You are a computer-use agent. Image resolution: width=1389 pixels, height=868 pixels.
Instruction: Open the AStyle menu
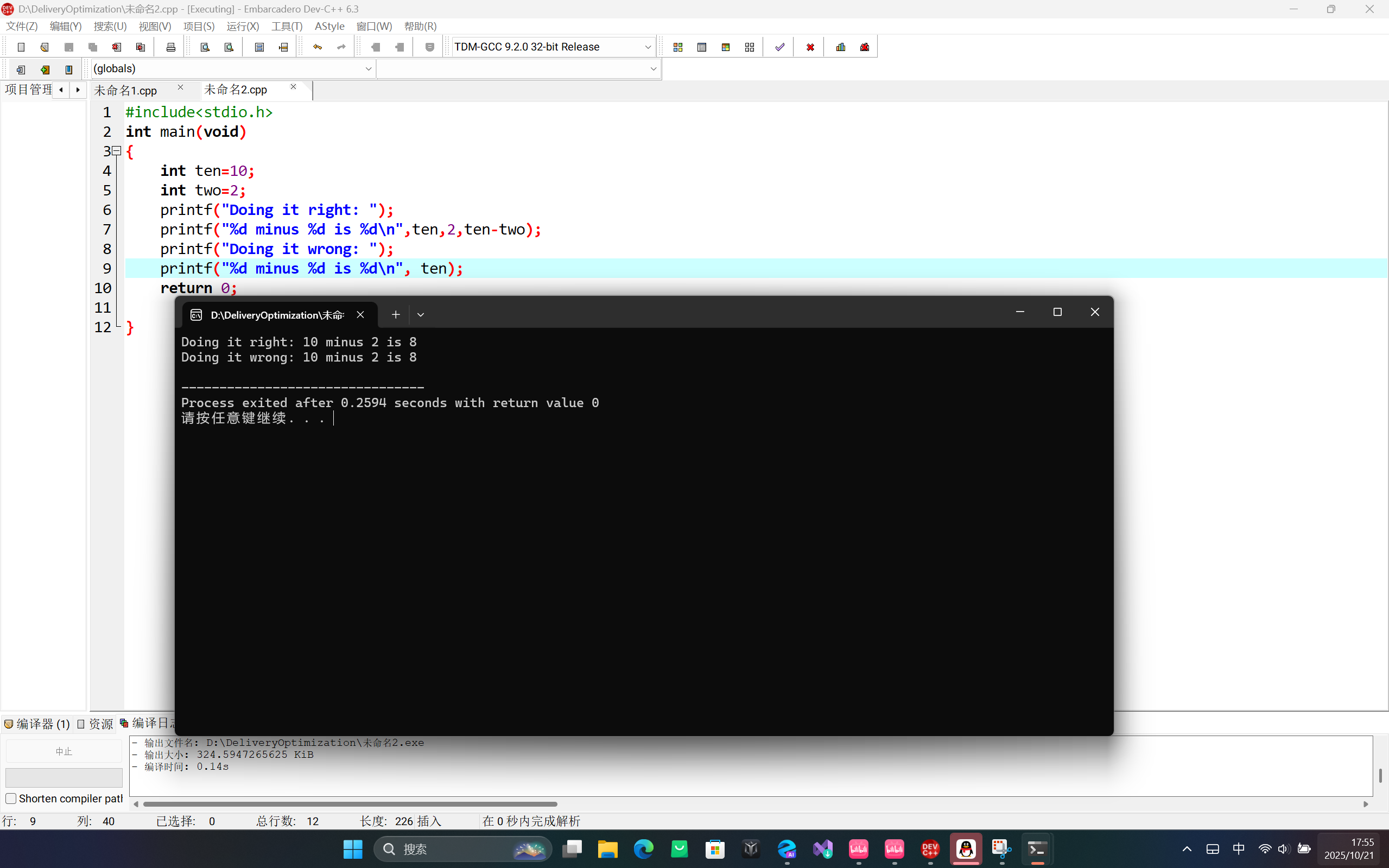coord(329,27)
